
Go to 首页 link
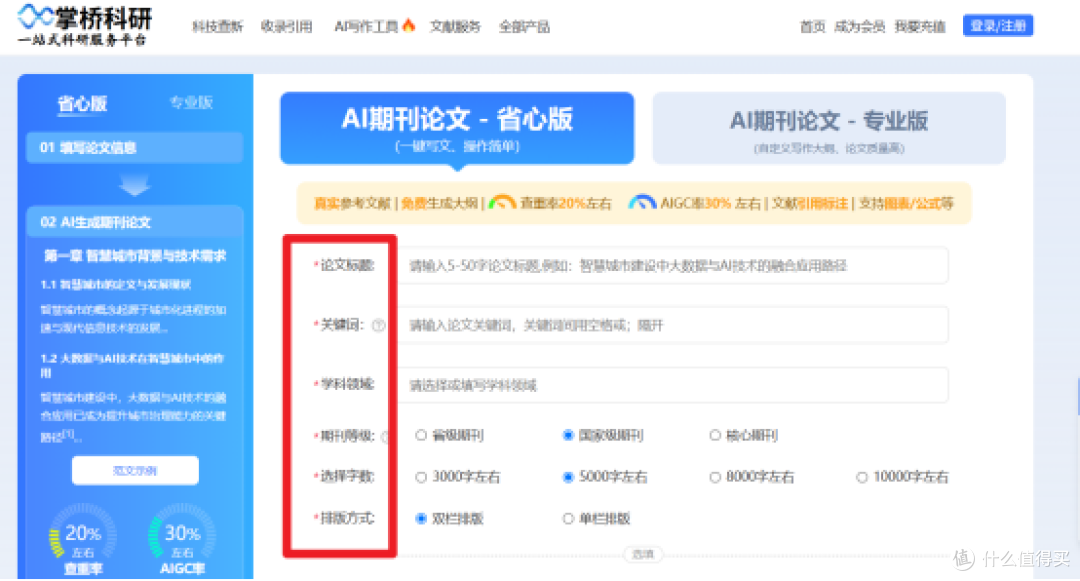812,27
